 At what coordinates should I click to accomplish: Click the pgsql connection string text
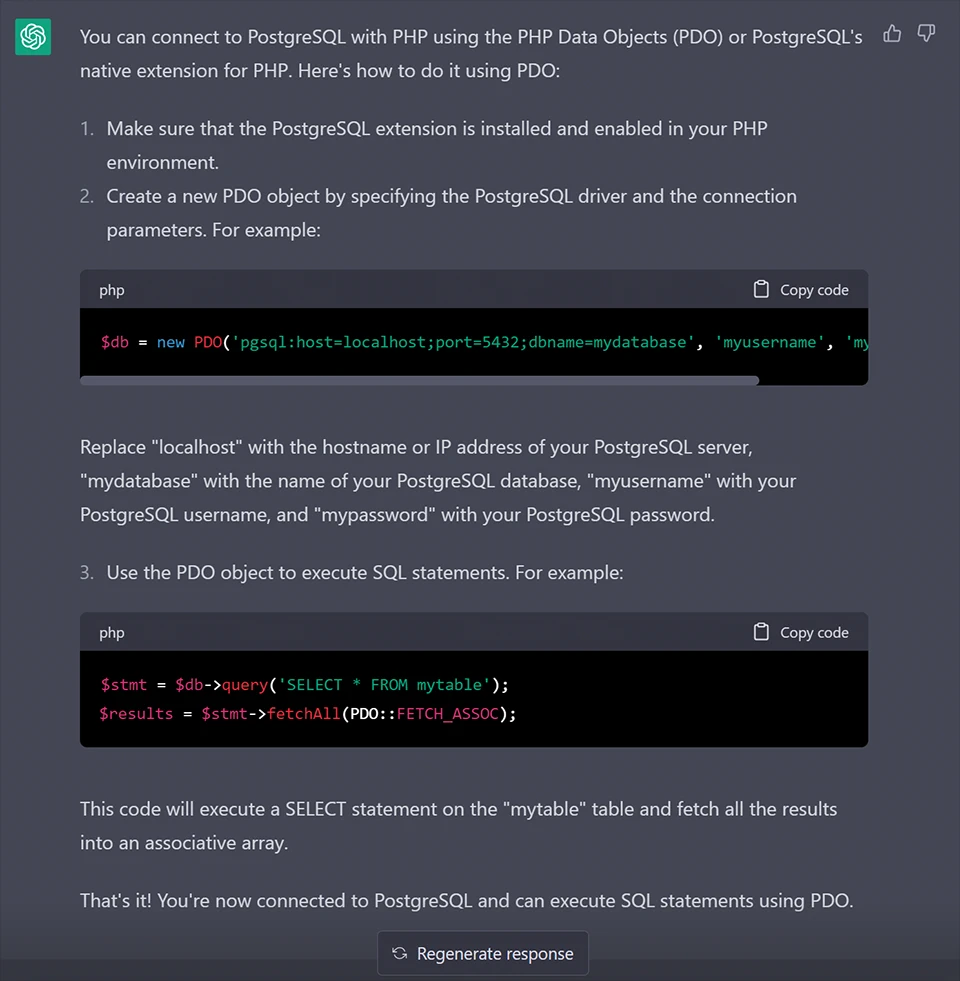click(x=463, y=342)
